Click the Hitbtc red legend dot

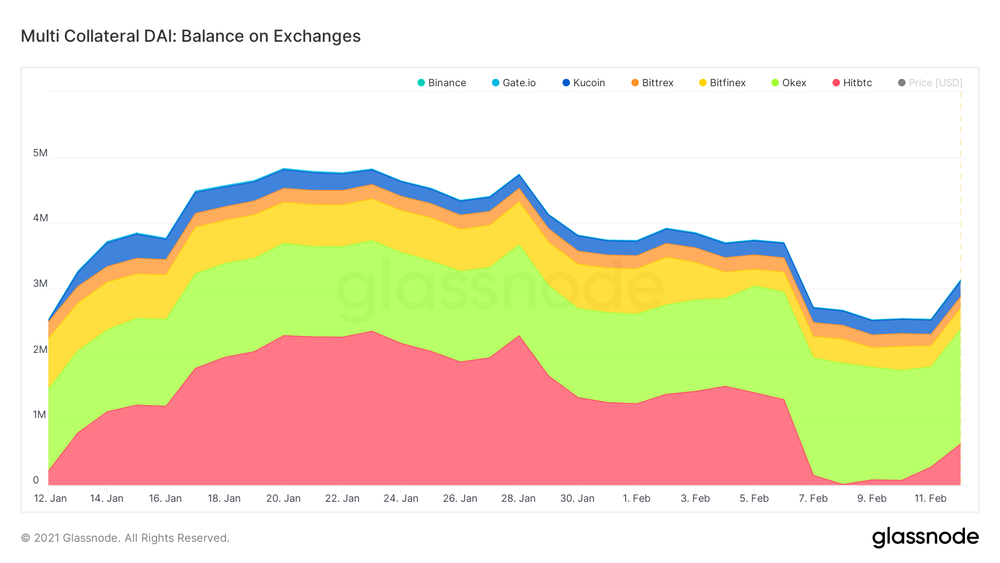(x=836, y=83)
